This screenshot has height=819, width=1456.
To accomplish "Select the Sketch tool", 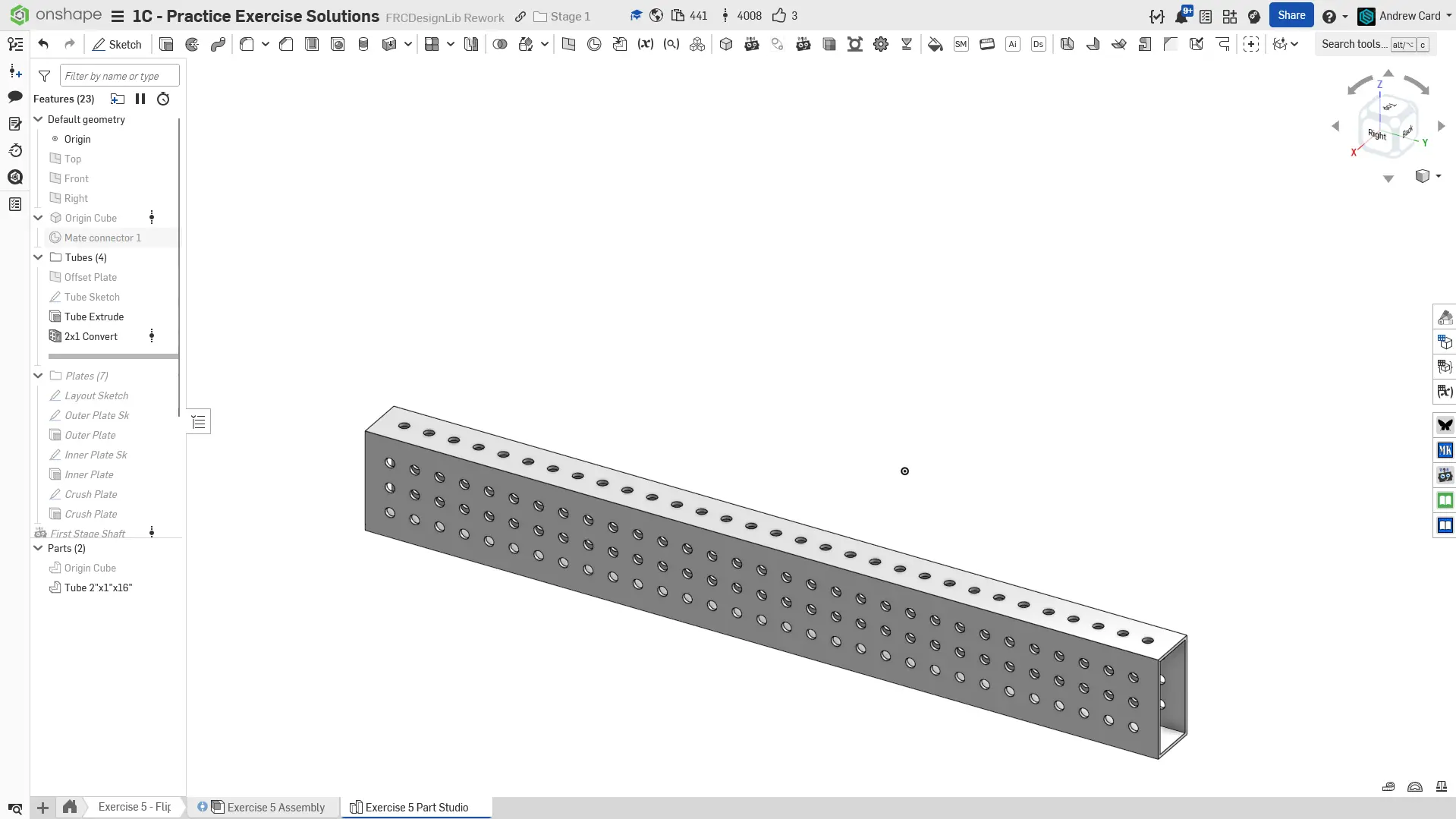I will 117,44.
